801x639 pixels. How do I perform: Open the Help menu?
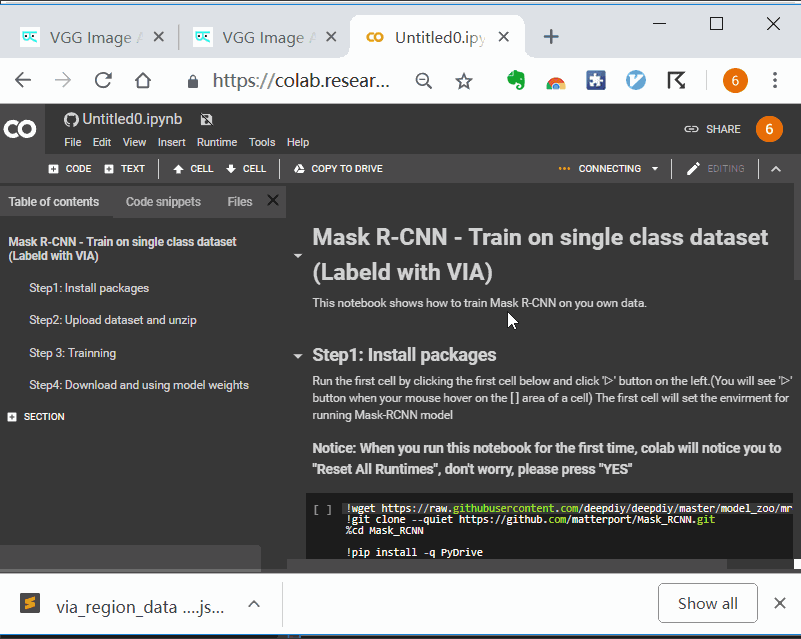pos(298,143)
